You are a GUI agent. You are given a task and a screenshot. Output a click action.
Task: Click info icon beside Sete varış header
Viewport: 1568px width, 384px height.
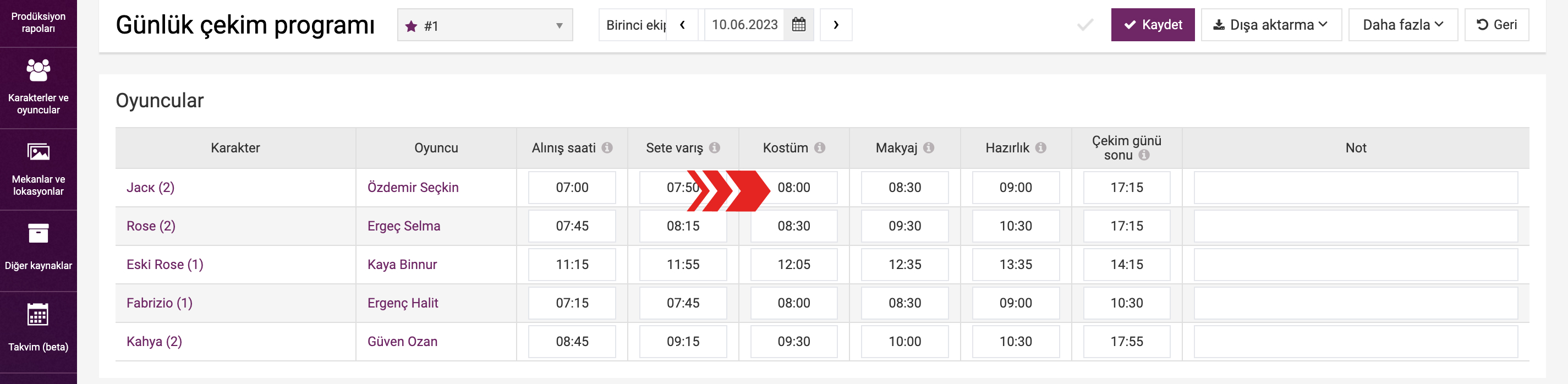tap(715, 148)
